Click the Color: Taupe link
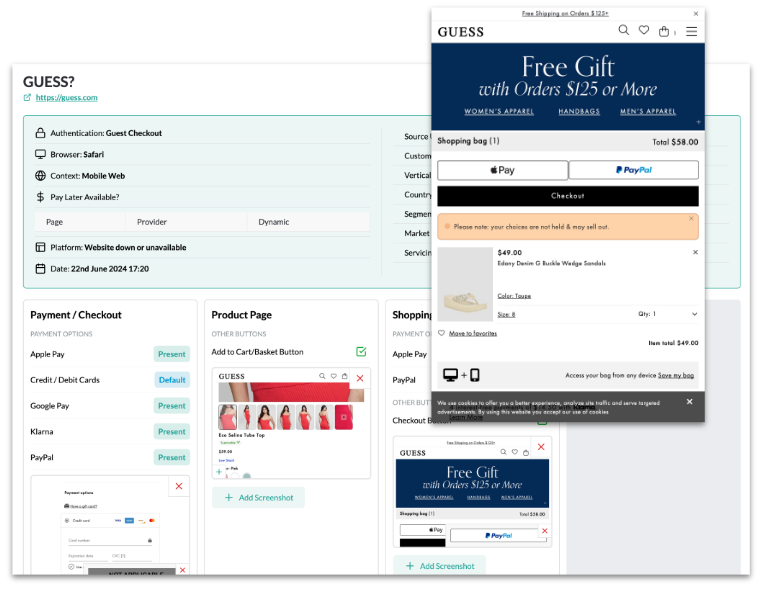This screenshot has width=767, height=590. coord(514,296)
